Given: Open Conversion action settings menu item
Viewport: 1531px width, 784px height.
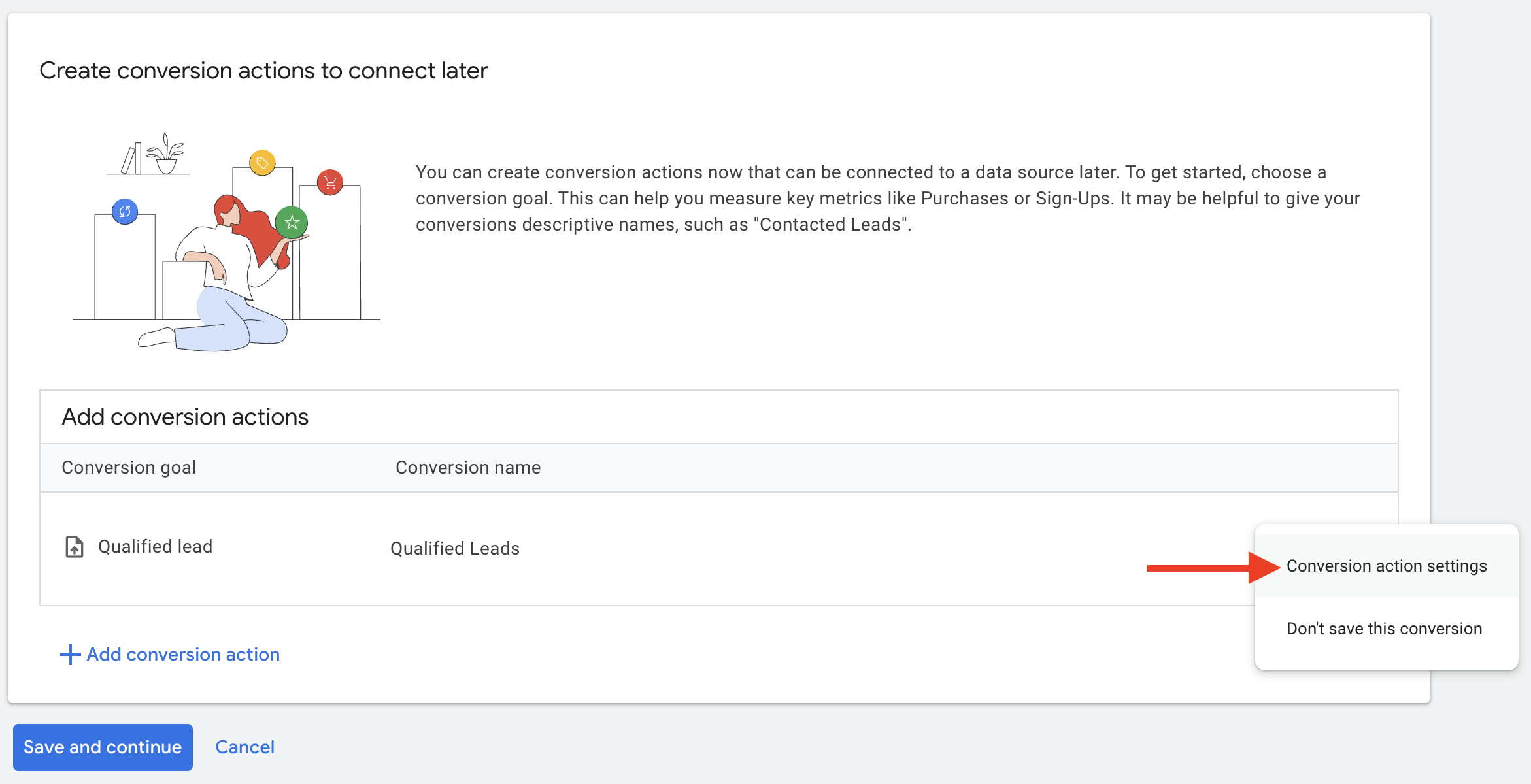Looking at the screenshot, I should pyautogui.click(x=1386, y=566).
